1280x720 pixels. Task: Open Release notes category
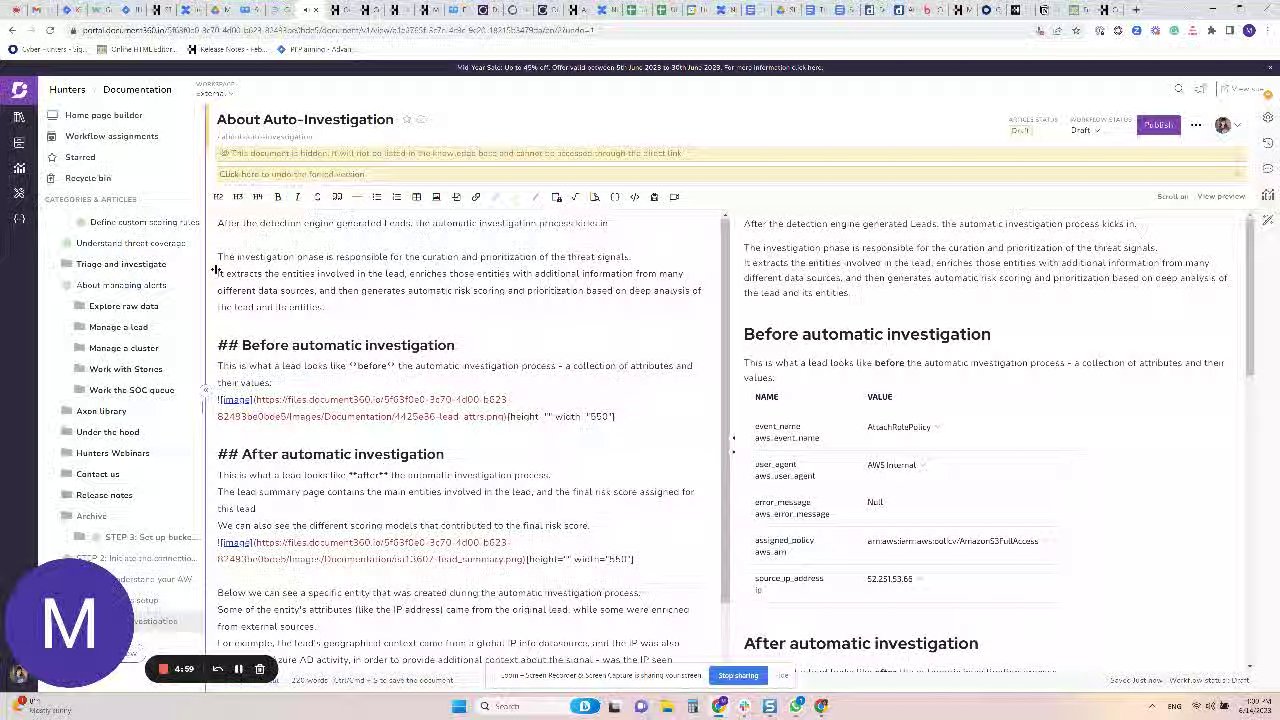coord(104,495)
